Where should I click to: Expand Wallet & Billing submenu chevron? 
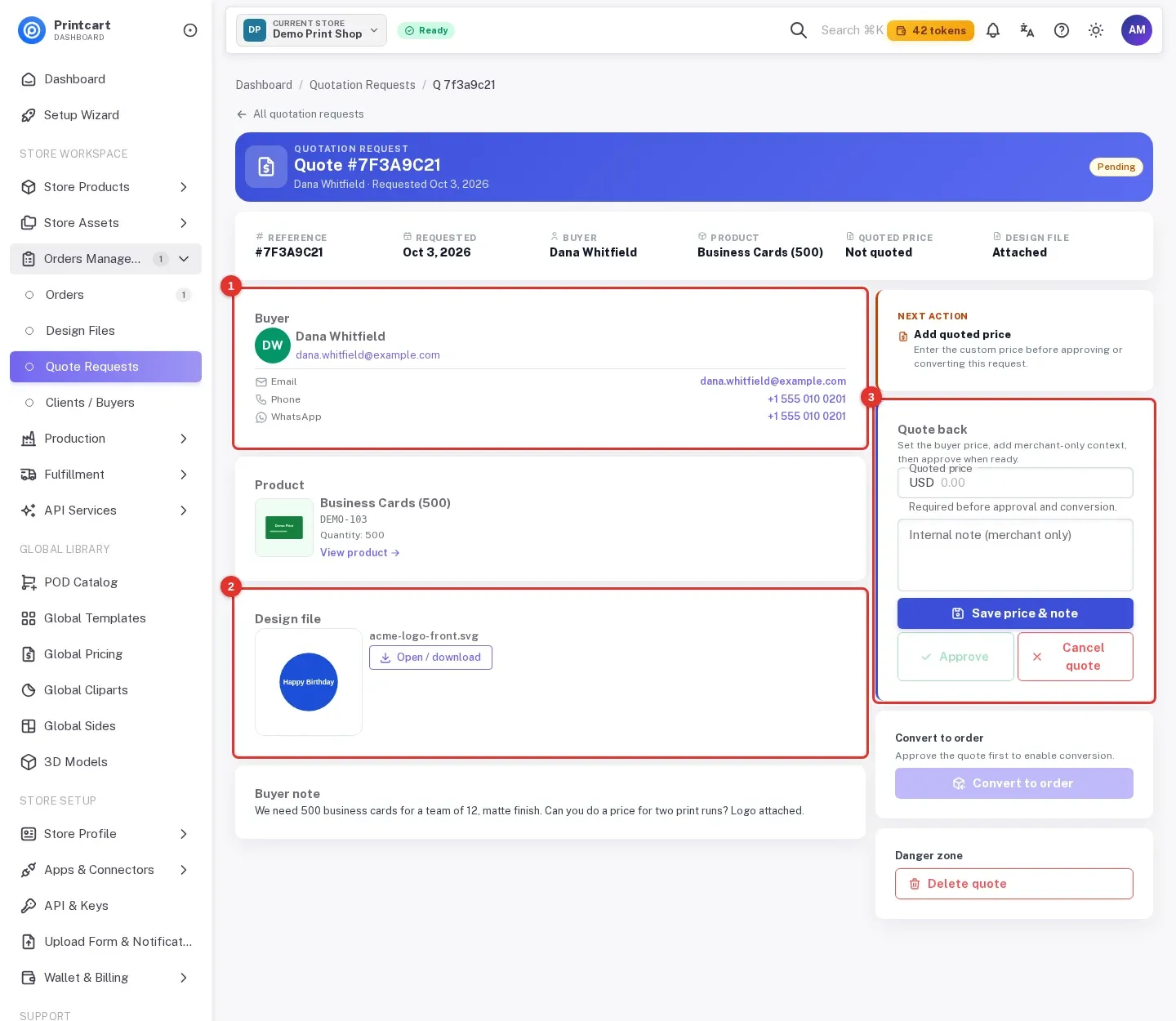pyautogui.click(x=184, y=978)
